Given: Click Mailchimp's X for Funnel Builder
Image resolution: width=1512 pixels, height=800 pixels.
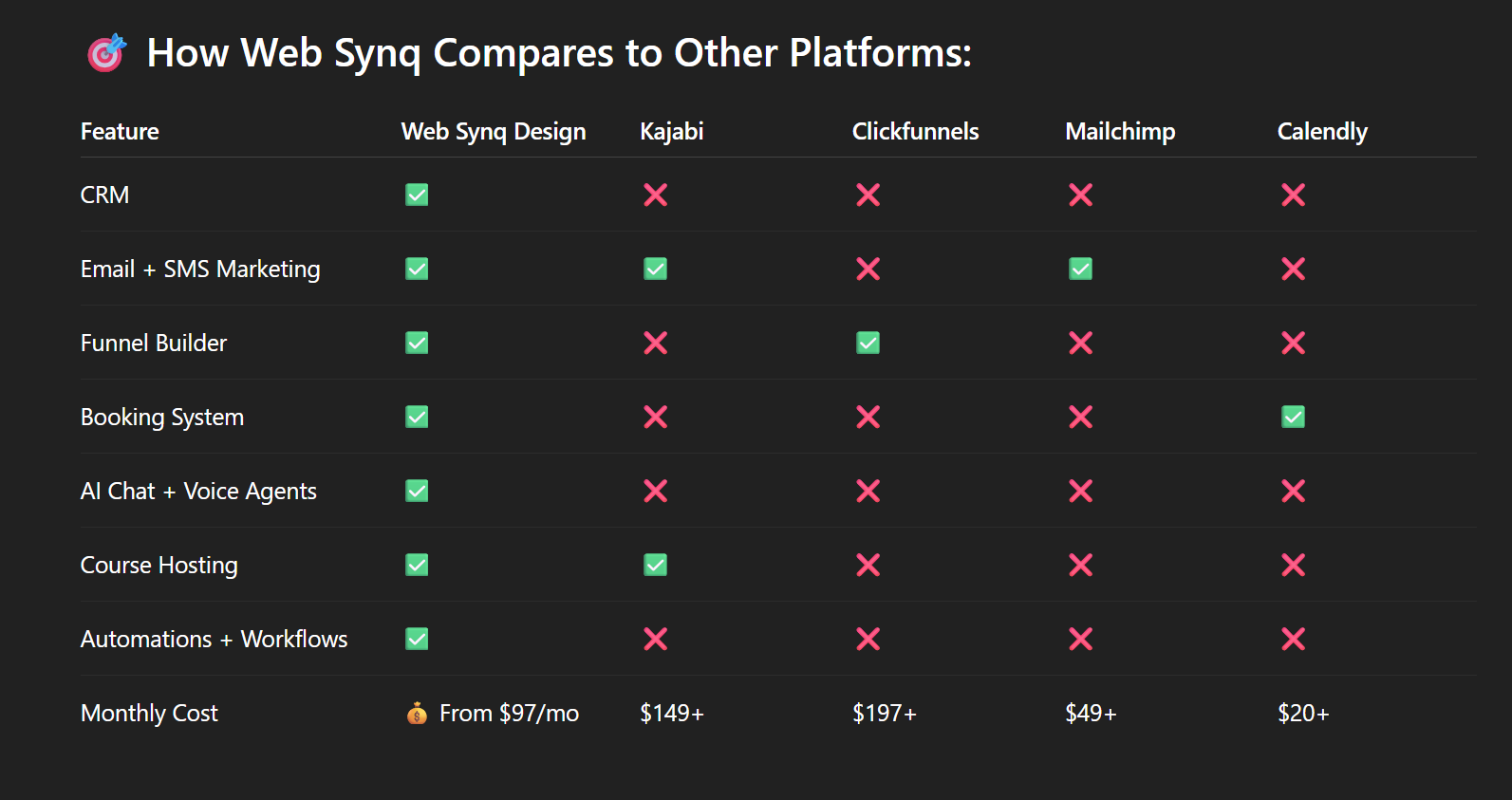Looking at the screenshot, I should pos(1081,343).
